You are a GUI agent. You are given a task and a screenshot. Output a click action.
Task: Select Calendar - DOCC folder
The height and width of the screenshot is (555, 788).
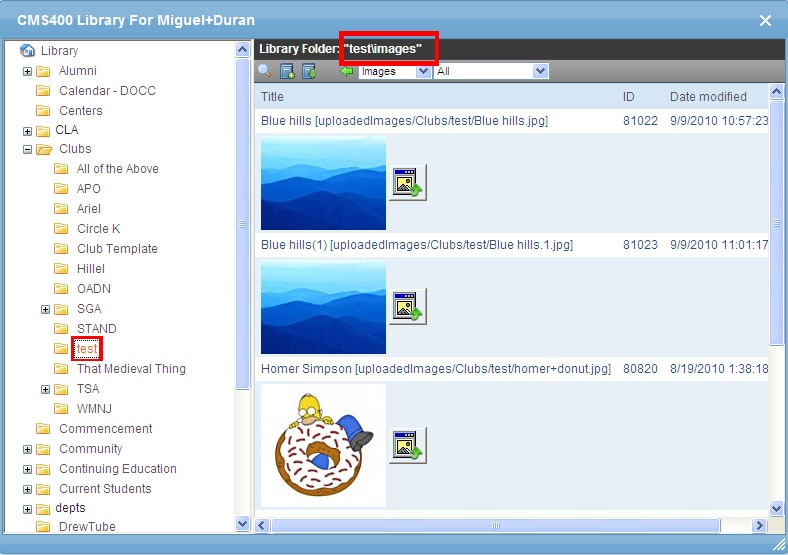point(108,90)
